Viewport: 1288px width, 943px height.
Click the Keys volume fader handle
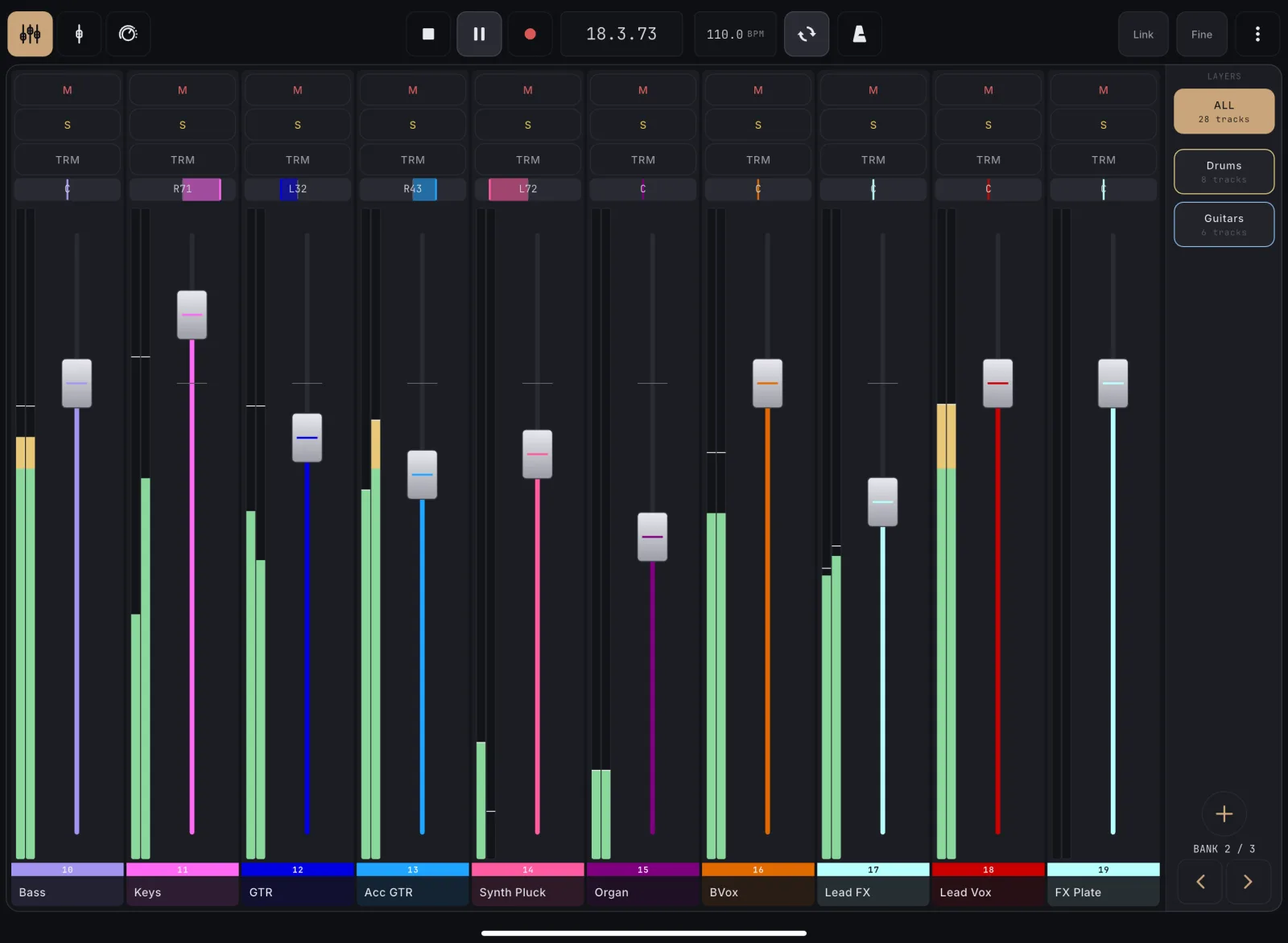pyautogui.click(x=192, y=315)
